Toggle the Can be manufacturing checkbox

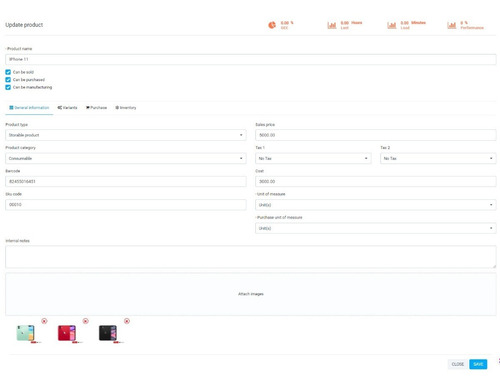[8, 87]
